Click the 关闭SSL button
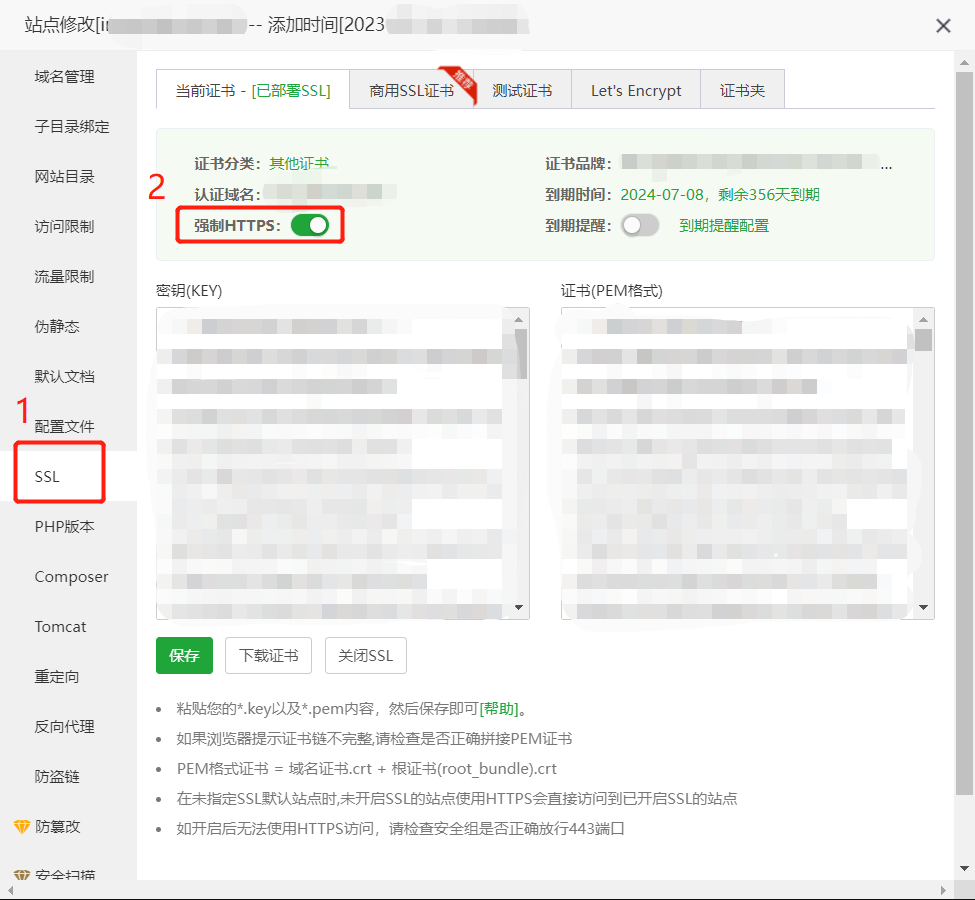 coord(365,656)
